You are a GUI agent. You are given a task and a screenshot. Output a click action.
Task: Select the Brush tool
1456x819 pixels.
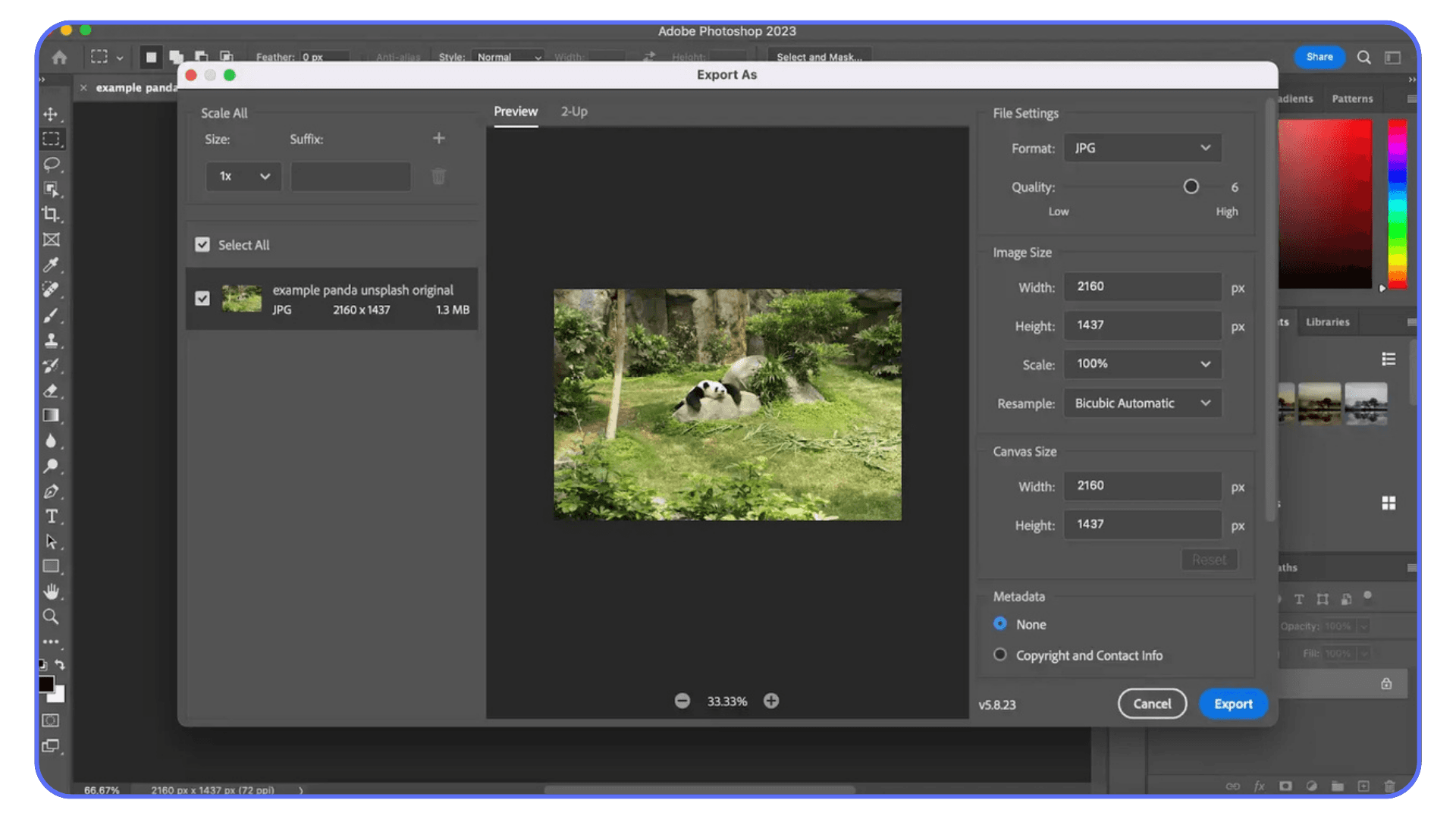51,315
